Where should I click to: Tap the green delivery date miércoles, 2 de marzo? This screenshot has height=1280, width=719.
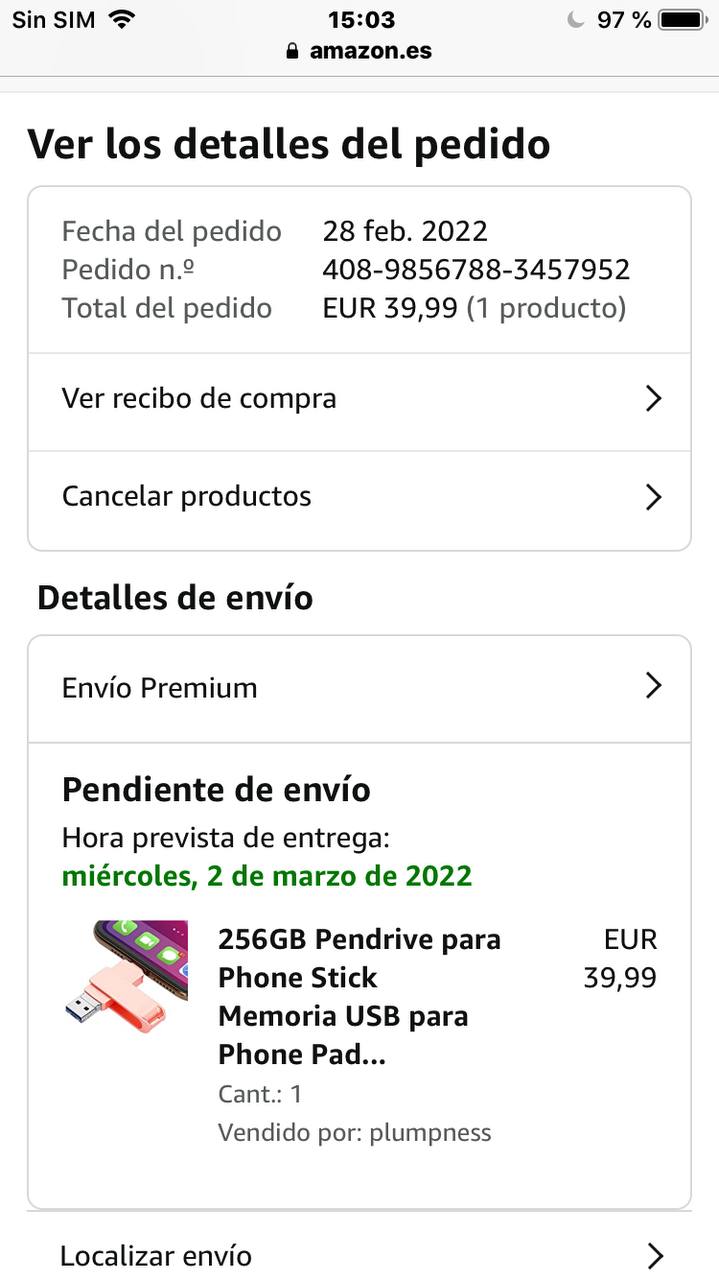tap(267, 876)
